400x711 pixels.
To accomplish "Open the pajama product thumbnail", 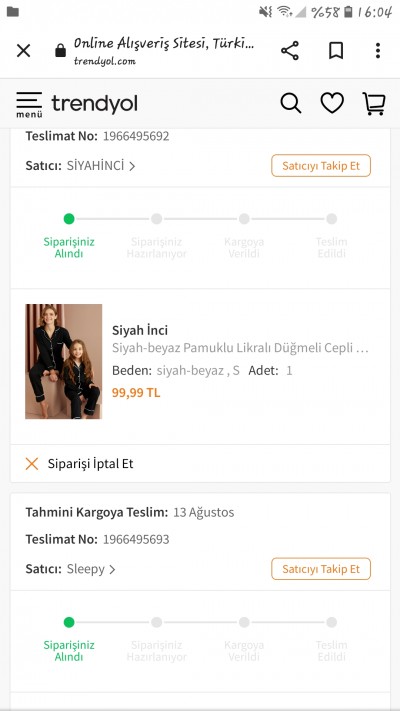I will pos(63,361).
